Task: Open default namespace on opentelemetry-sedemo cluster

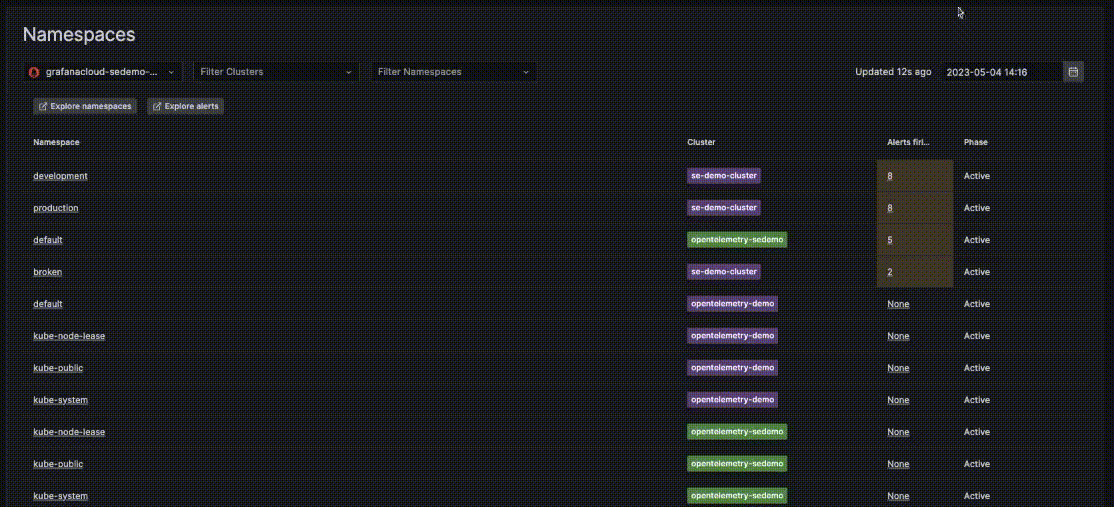Action: (x=48, y=240)
